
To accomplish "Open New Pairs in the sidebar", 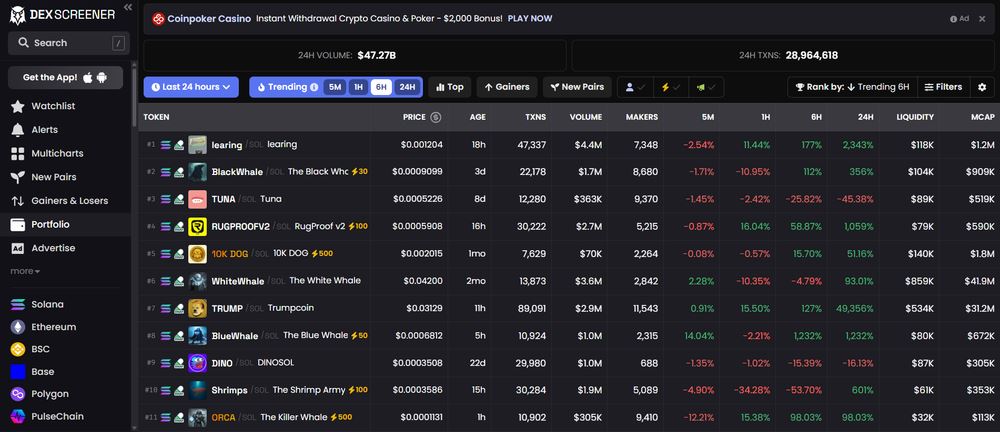I will [54, 177].
